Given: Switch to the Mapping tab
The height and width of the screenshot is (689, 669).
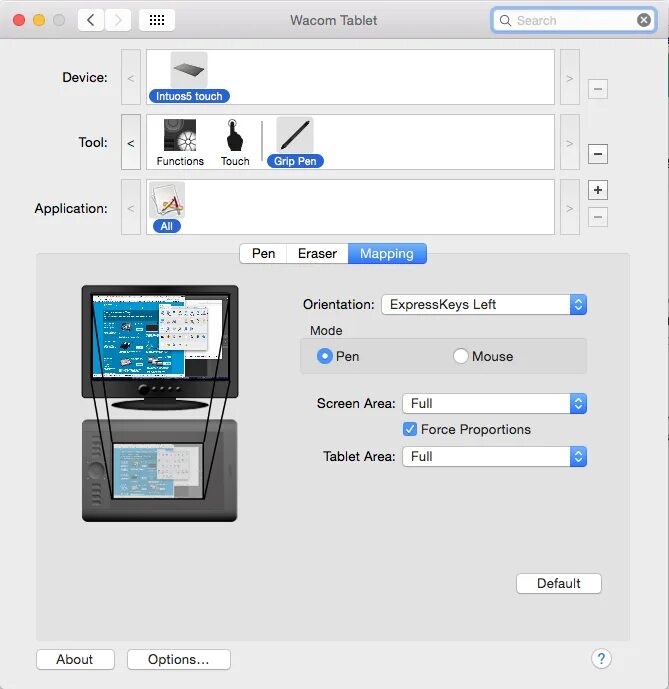Looking at the screenshot, I should click(x=387, y=254).
